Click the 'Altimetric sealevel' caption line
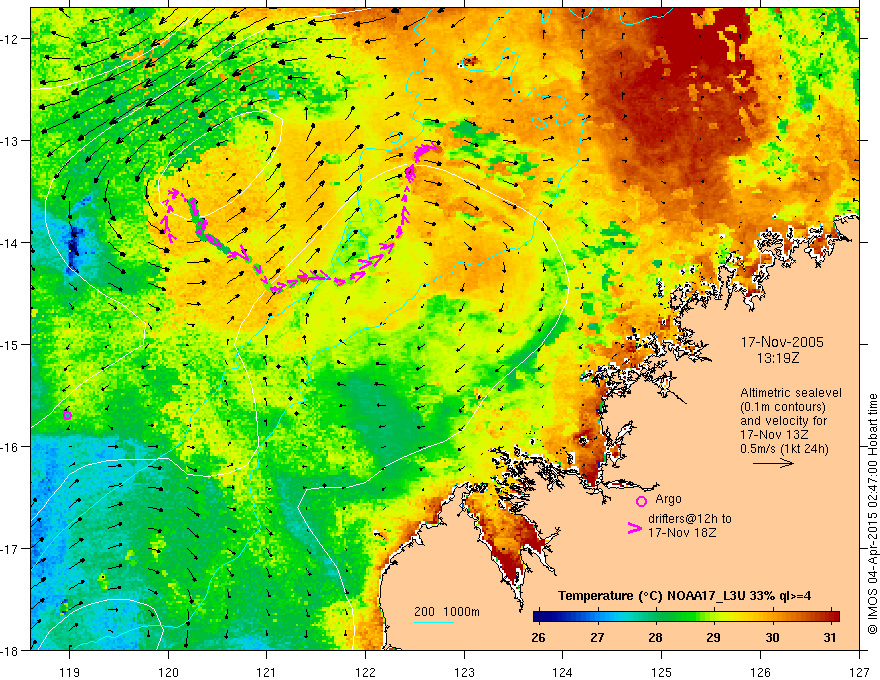 click(791, 393)
